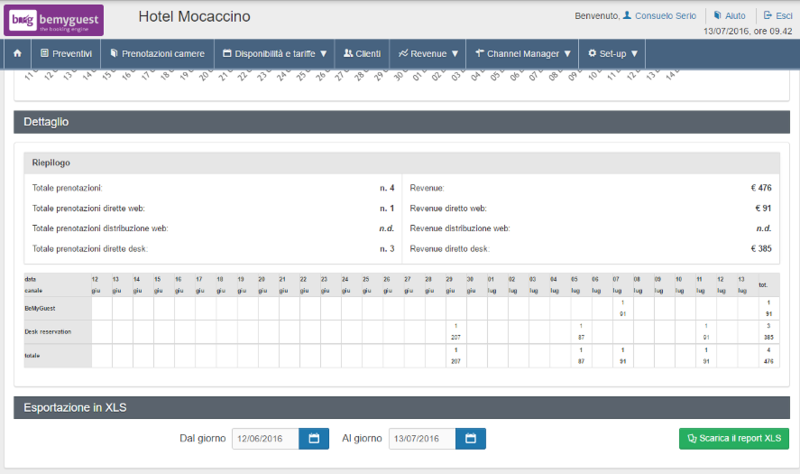Click the Aiuto help book icon

point(717,16)
